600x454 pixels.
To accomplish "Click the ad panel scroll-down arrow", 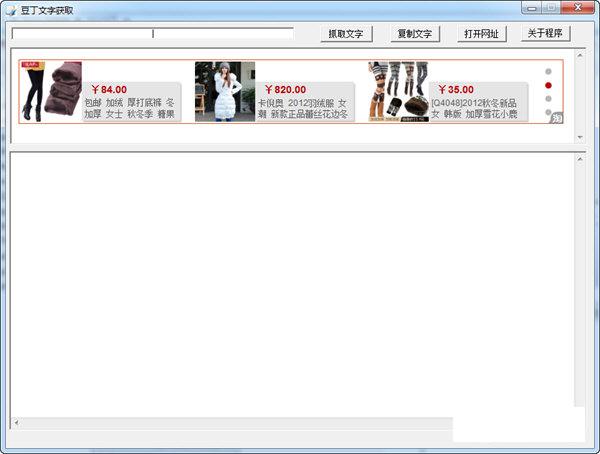I will tap(580, 137).
